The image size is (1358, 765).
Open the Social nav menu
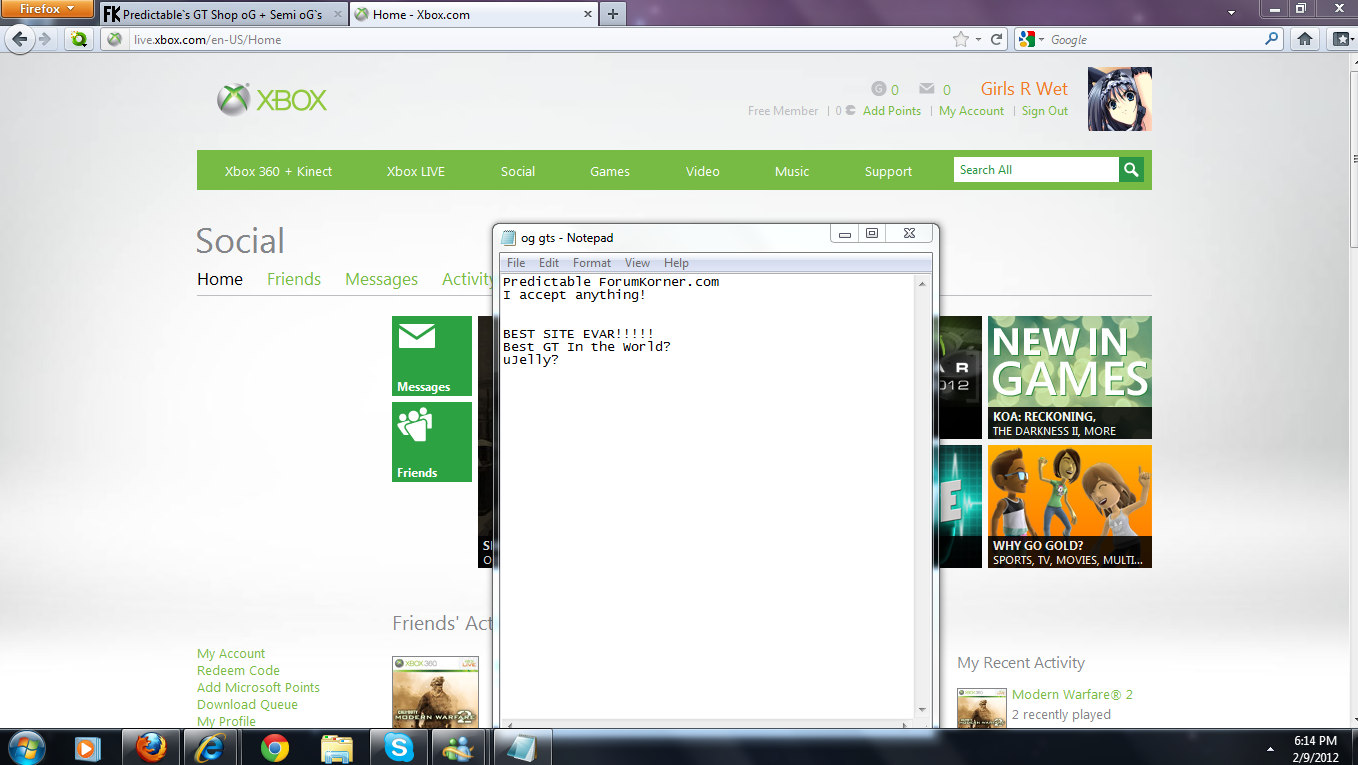[518, 171]
